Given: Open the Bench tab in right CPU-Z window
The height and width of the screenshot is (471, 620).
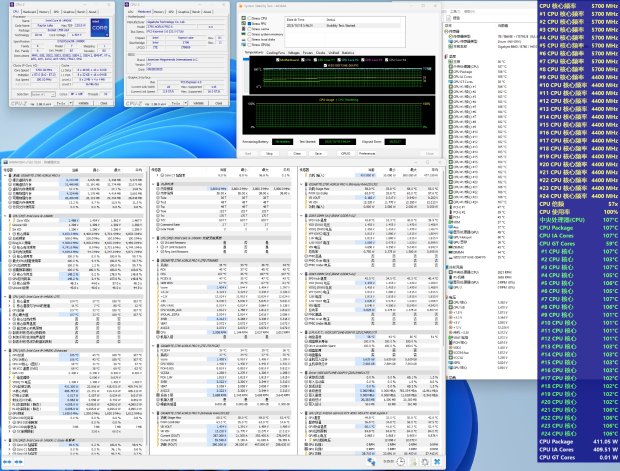Looking at the screenshot, I should coord(196,12).
